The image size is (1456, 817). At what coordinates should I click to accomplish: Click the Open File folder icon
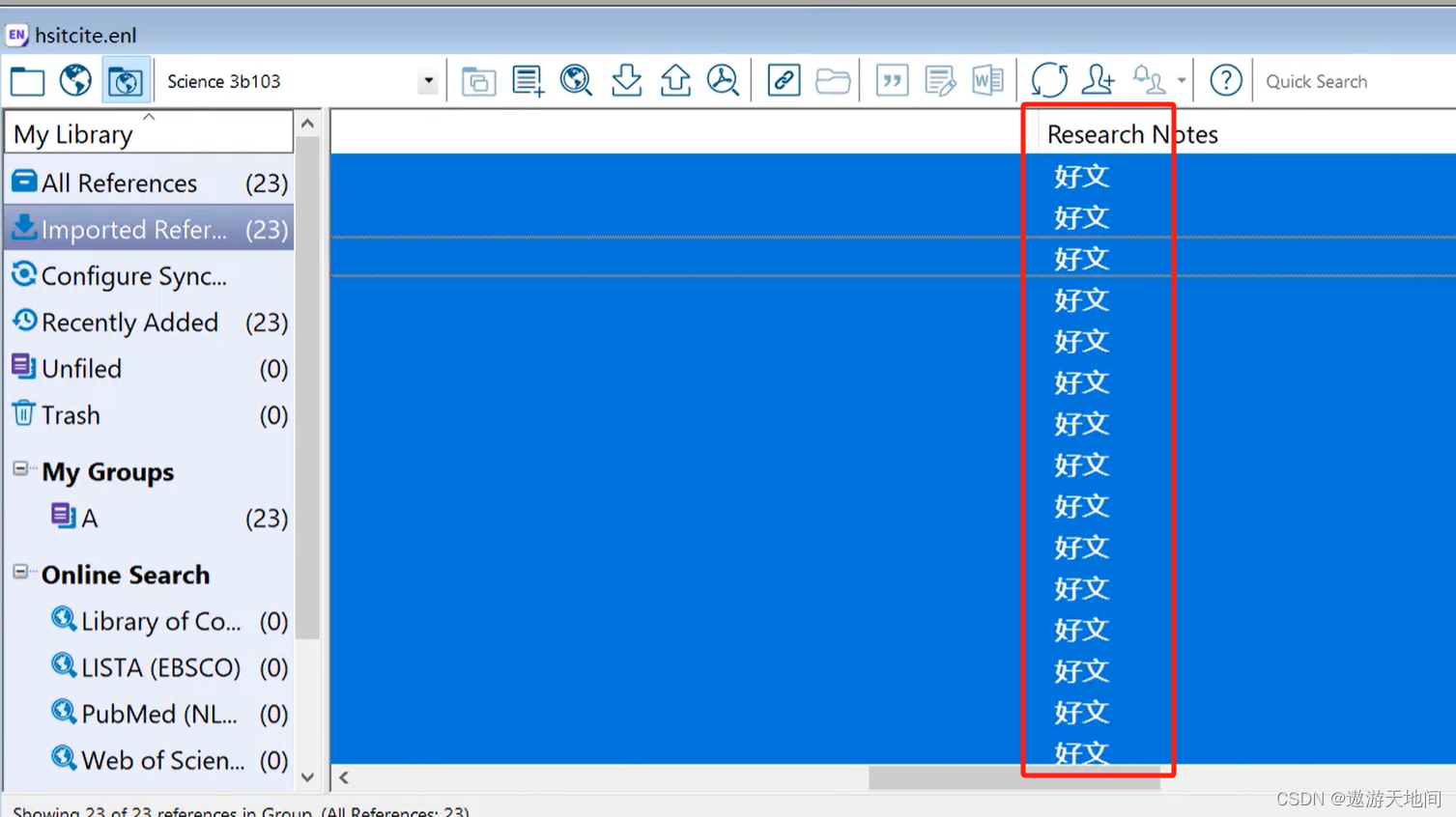[833, 81]
